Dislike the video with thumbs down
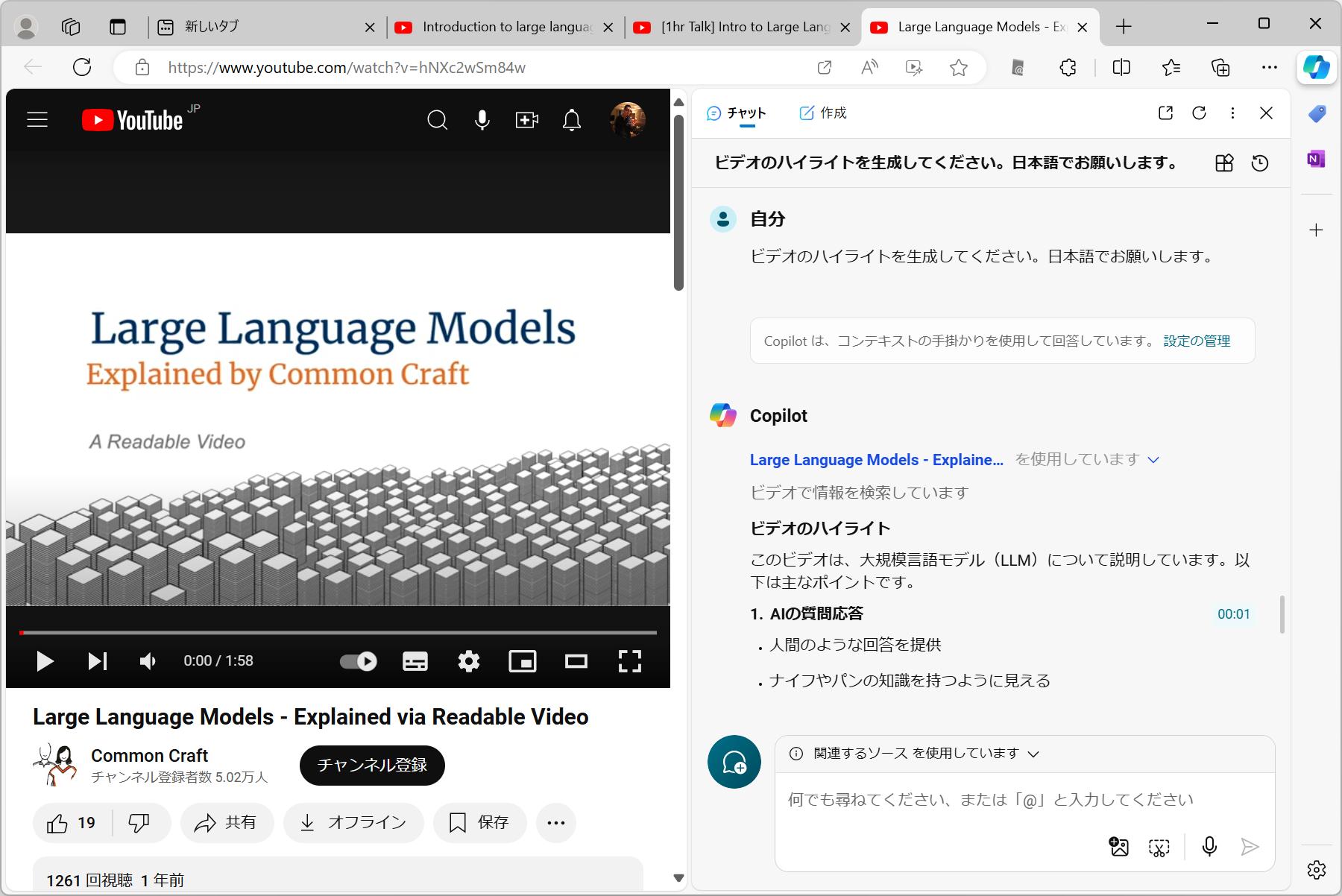This screenshot has width=1342, height=896. (139, 823)
